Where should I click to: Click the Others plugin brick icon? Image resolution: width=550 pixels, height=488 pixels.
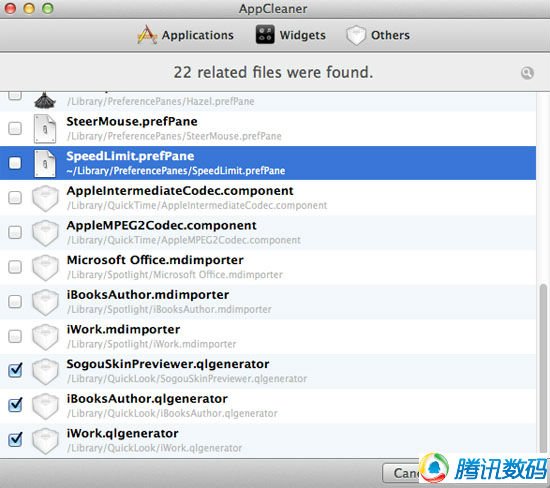pos(356,35)
